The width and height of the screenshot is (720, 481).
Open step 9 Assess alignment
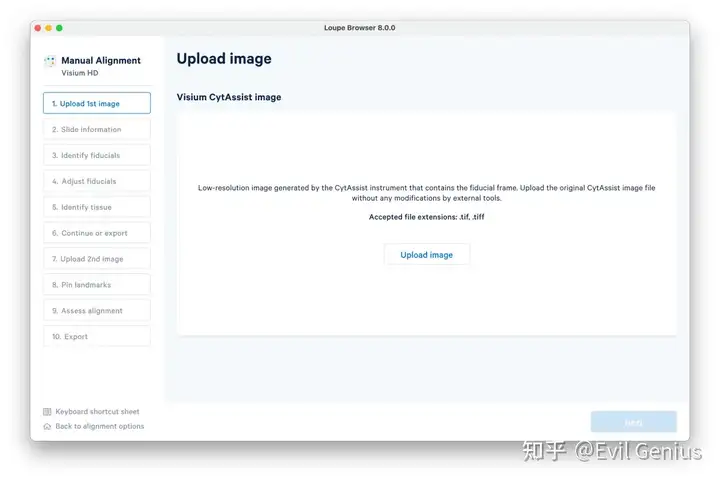(97, 311)
